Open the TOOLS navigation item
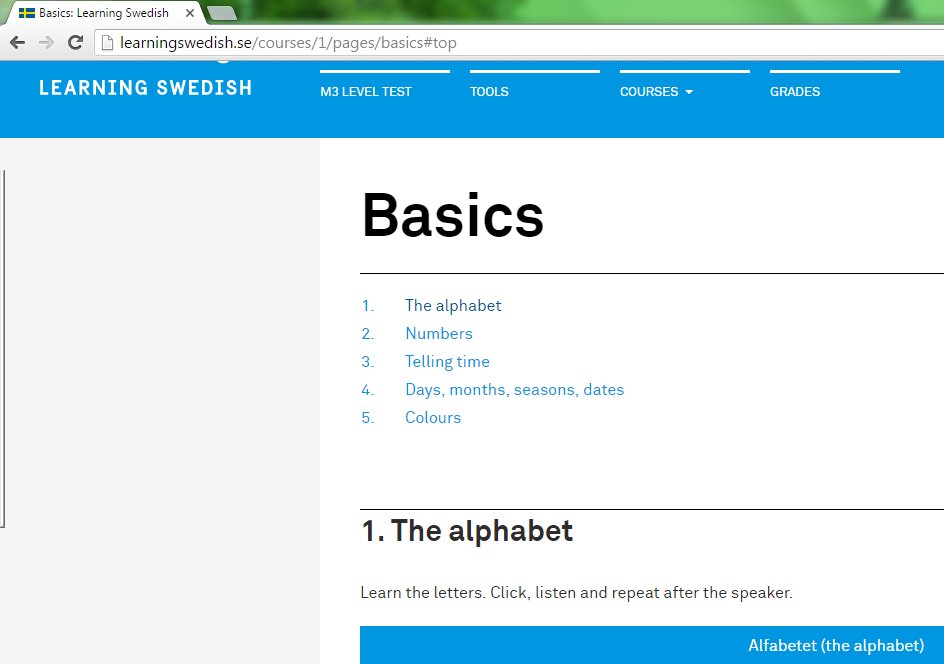This screenshot has height=664, width=944. (489, 91)
